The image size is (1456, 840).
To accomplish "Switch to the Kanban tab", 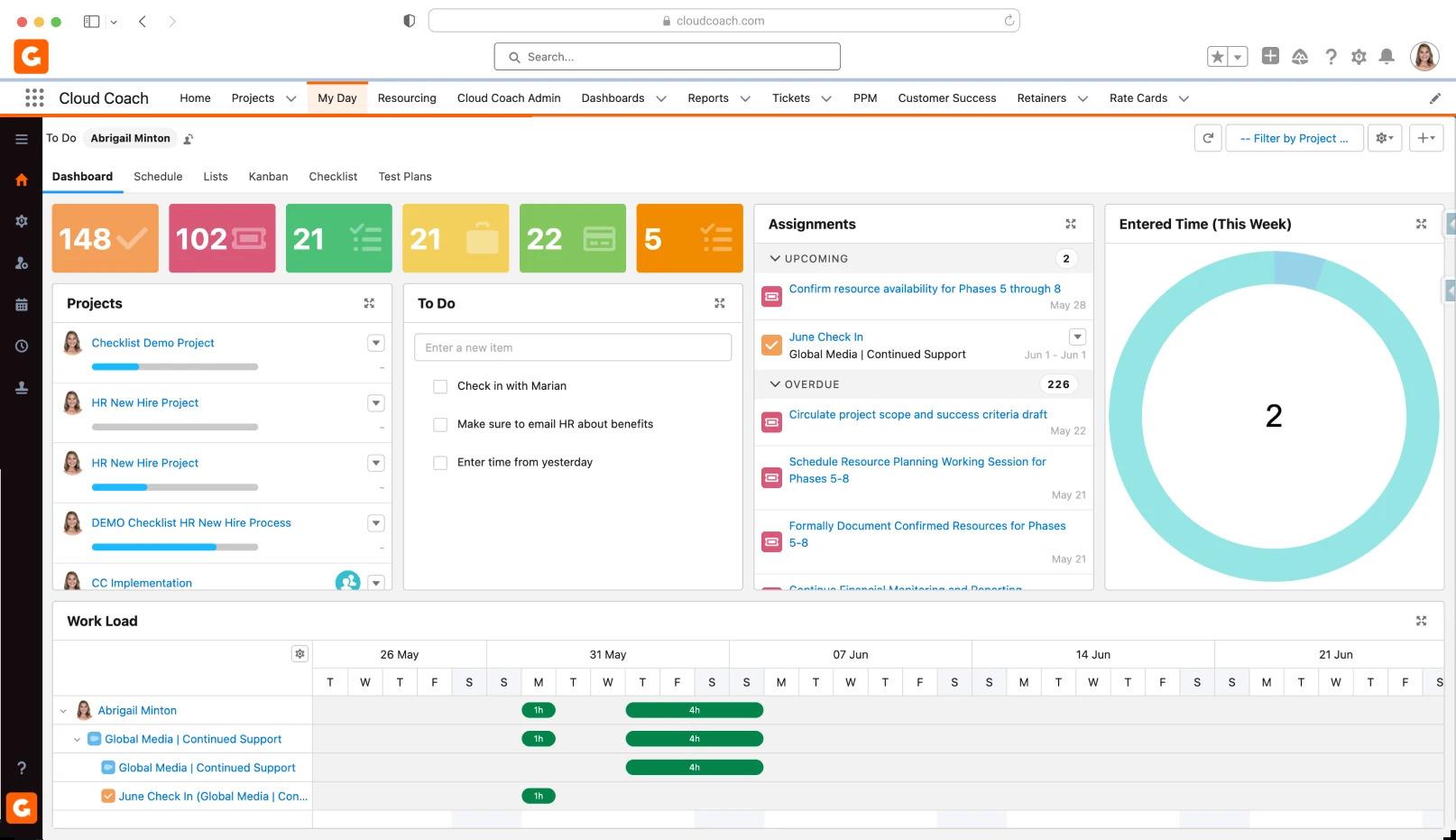I will click(268, 177).
